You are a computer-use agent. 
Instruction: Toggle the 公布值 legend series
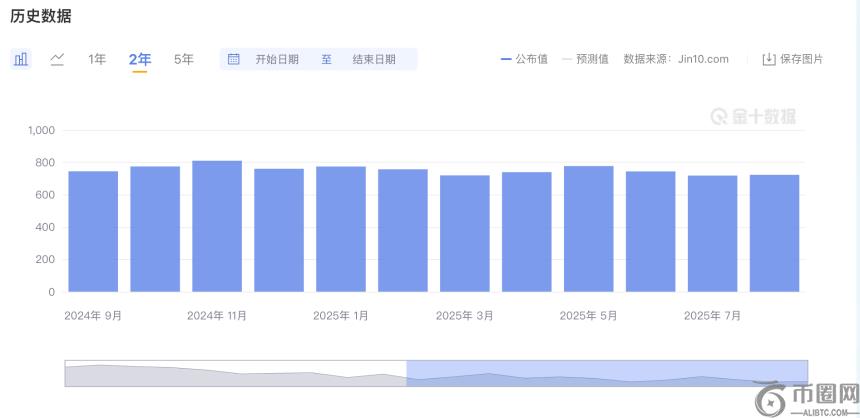coord(524,59)
